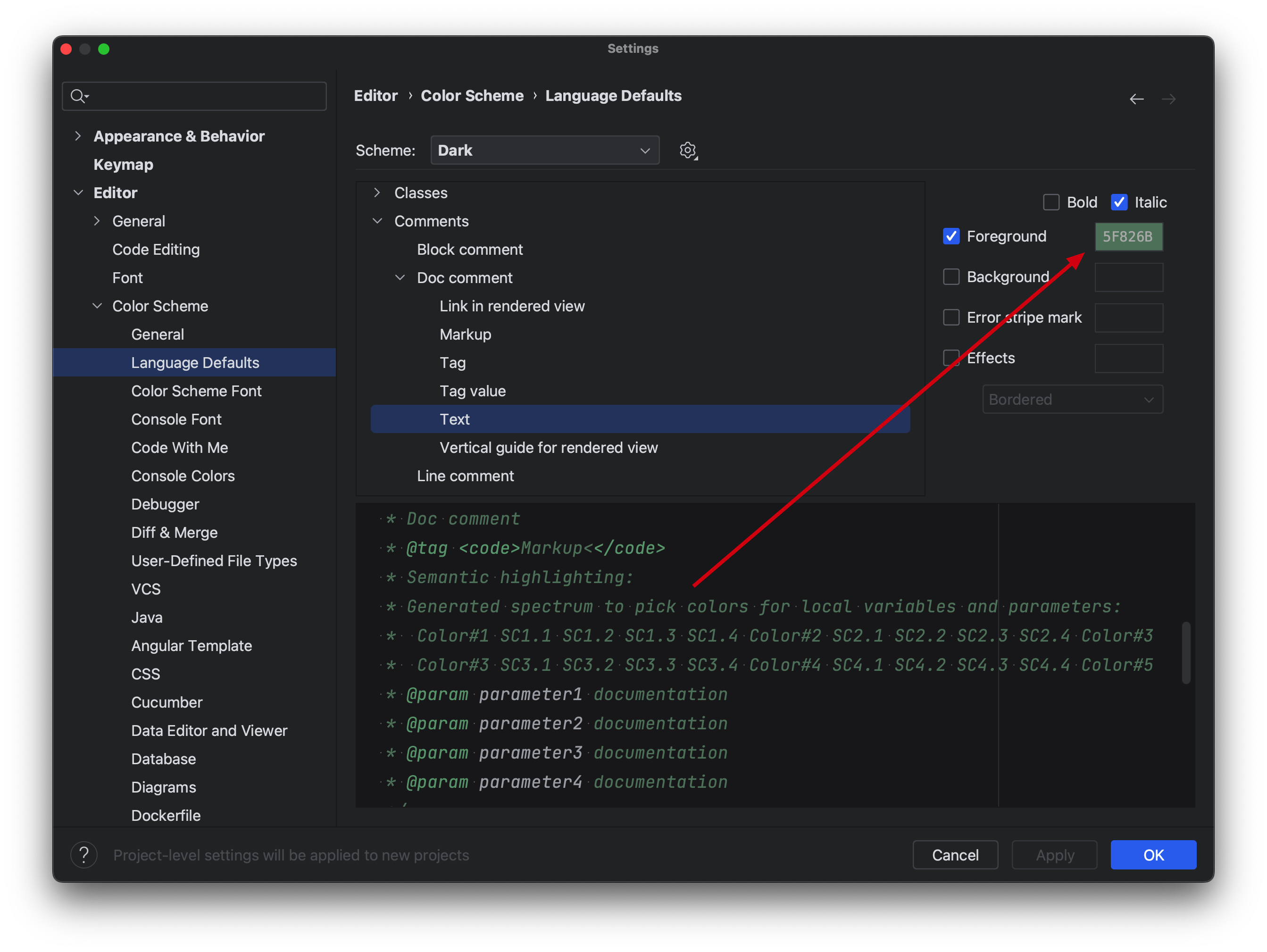The width and height of the screenshot is (1267, 952).
Task: Expand the Classes category
Action: tap(377, 192)
